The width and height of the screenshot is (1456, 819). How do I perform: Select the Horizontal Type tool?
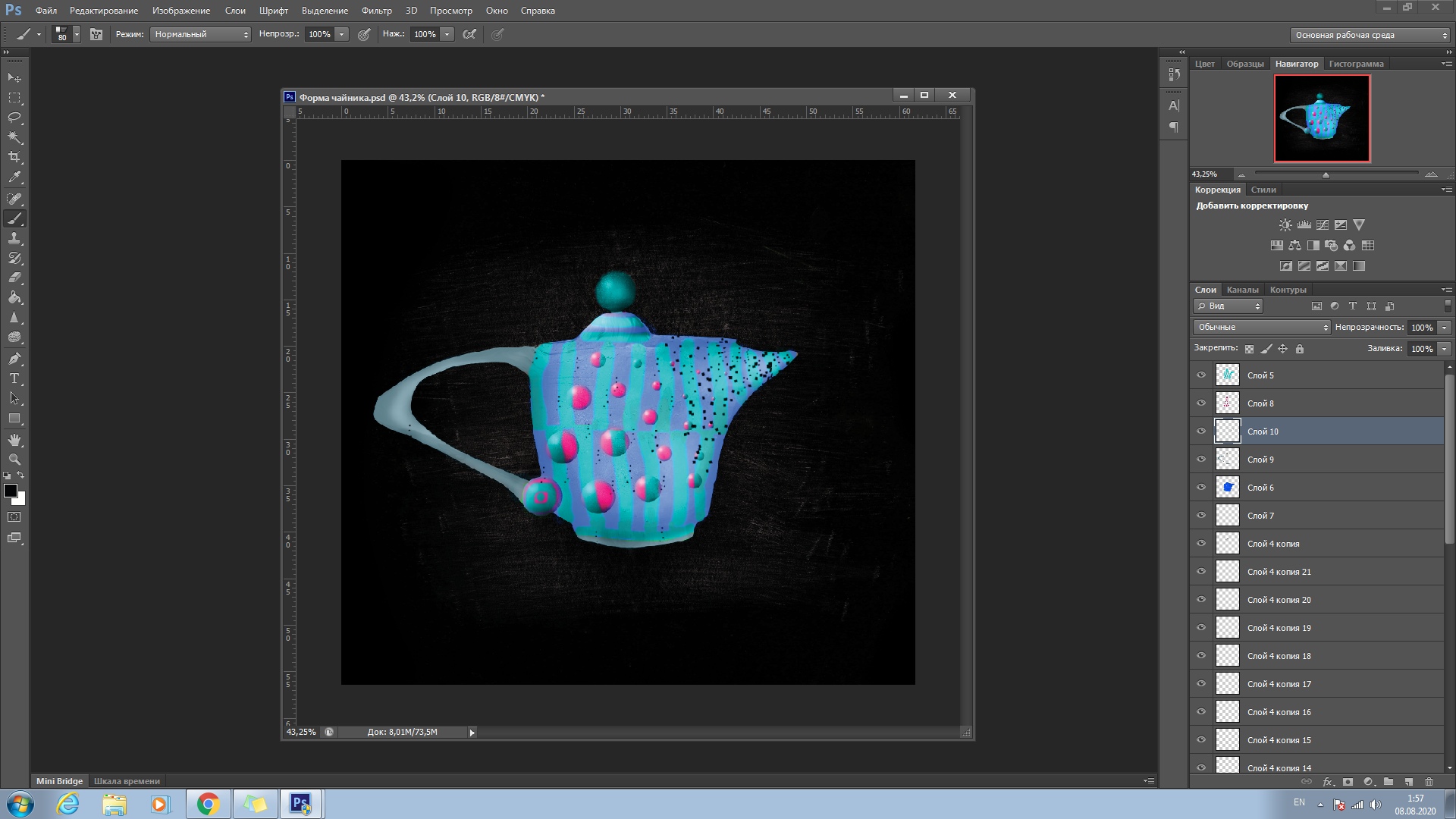tap(14, 378)
